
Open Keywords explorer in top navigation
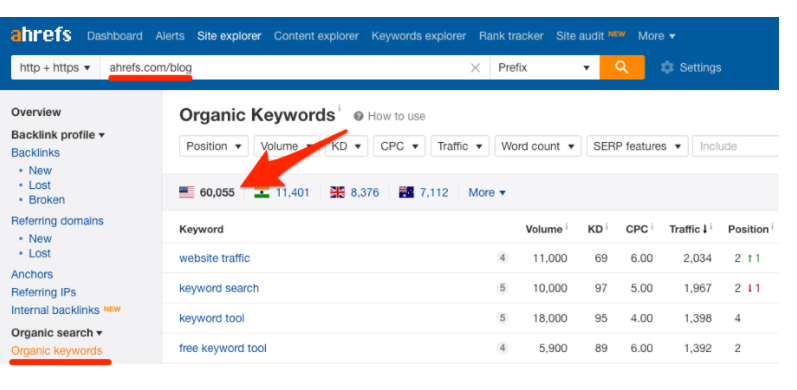(x=419, y=36)
